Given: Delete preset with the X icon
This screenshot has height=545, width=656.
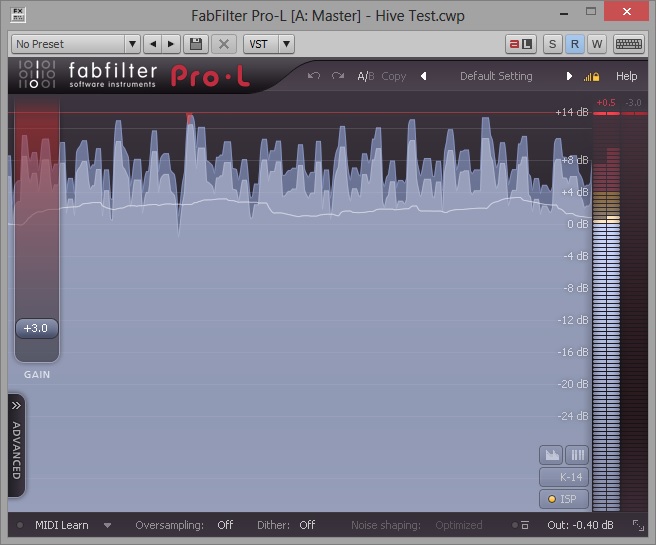Looking at the screenshot, I should (x=224, y=44).
